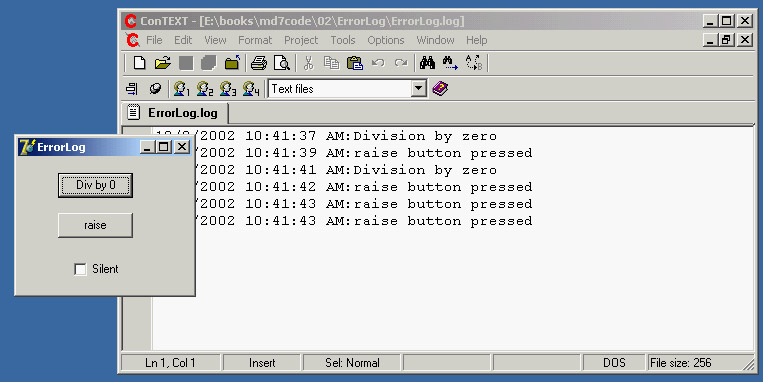Open the Help menu

coord(476,40)
